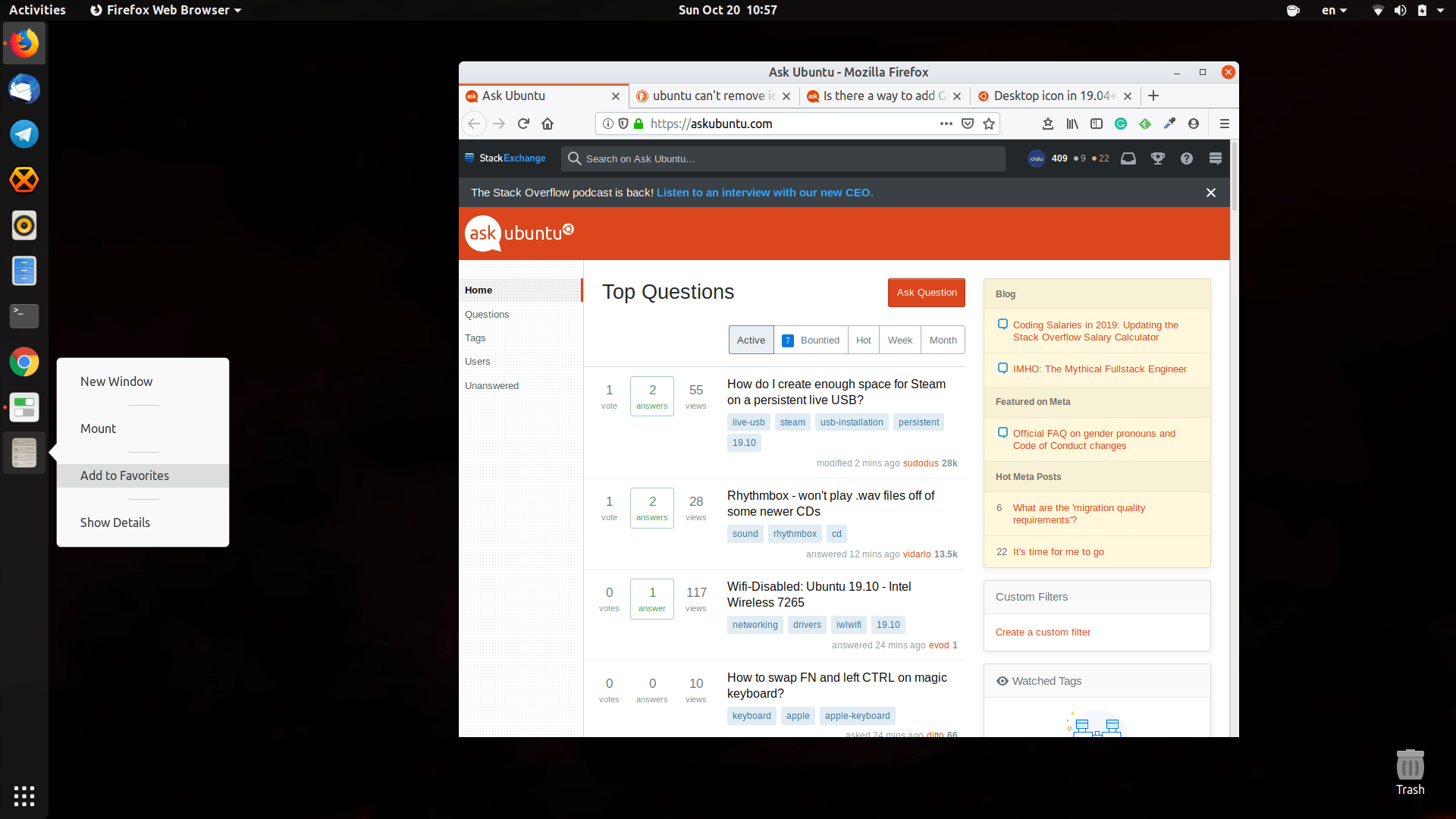Open Stack Exchange help icon
1456x819 pixels.
click(1187, 158)
